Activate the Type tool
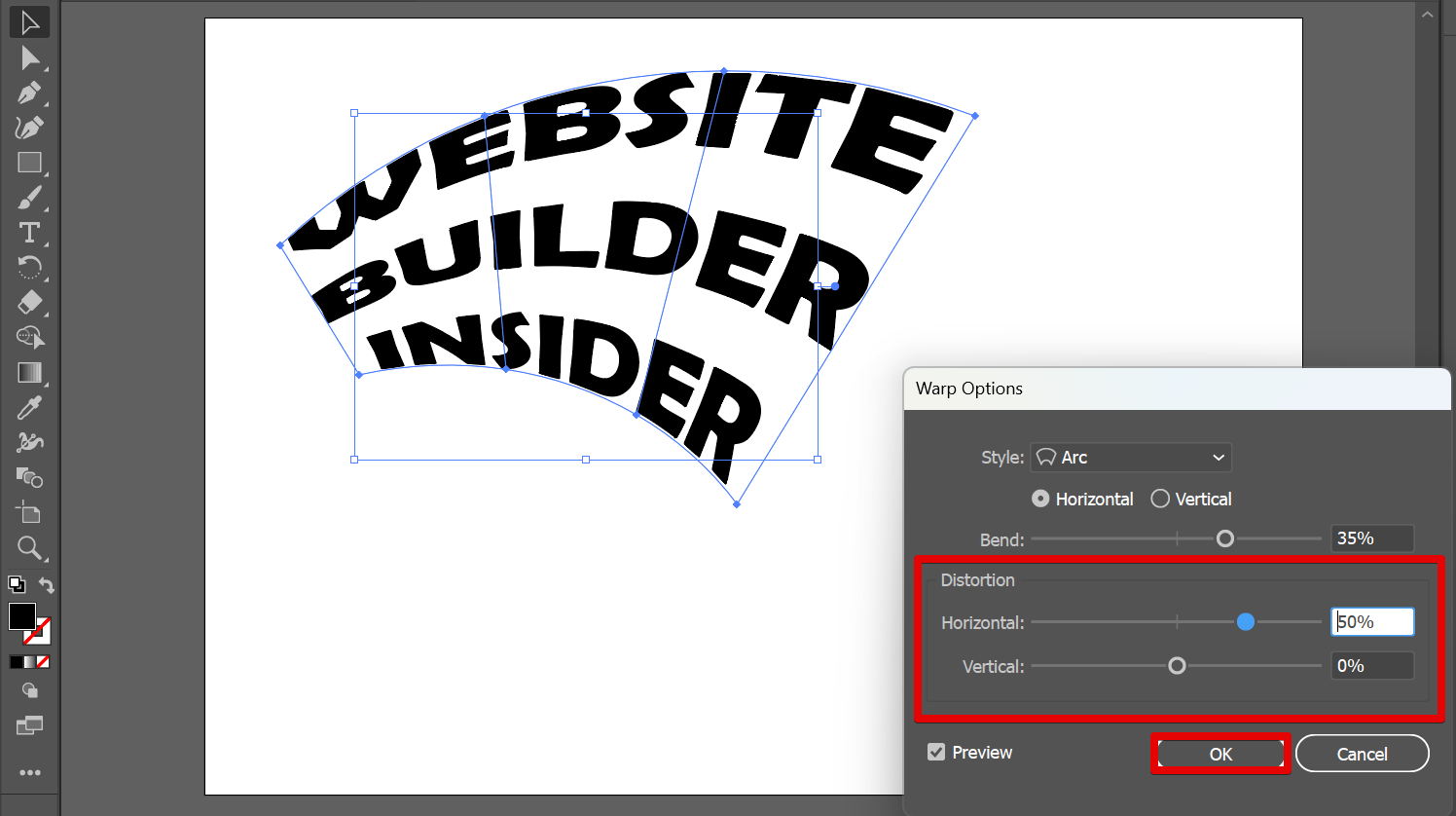This screenshot has width=1456, height=816. pyautogui.click(x=29, y=233)
